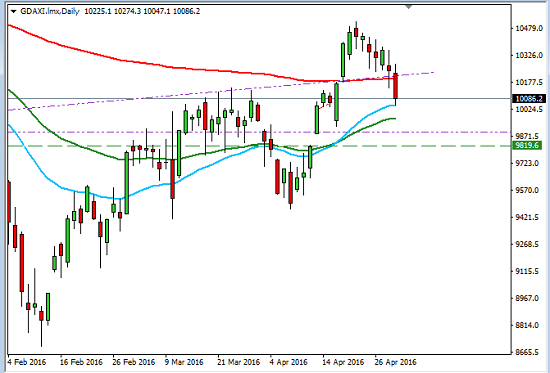Click the 4 Apr 2016 date label
The height and width of the screenshot is (373, 550).
pyautogui.click(x=289, y=362)
